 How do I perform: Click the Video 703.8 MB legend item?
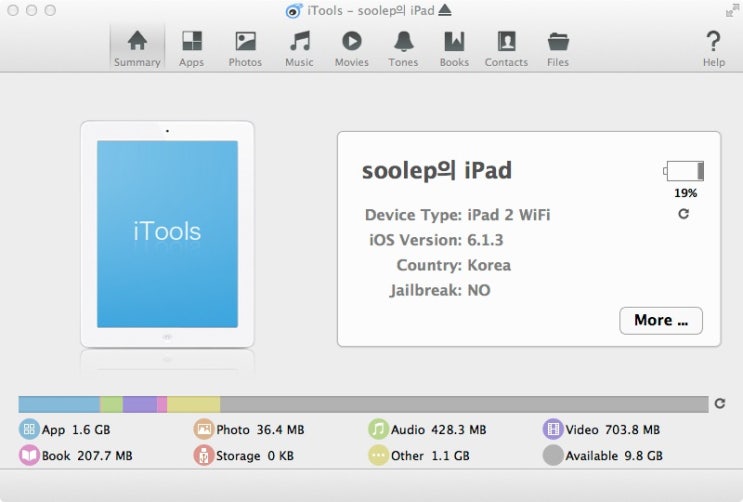pyautogui.click(x=601, y=430)
